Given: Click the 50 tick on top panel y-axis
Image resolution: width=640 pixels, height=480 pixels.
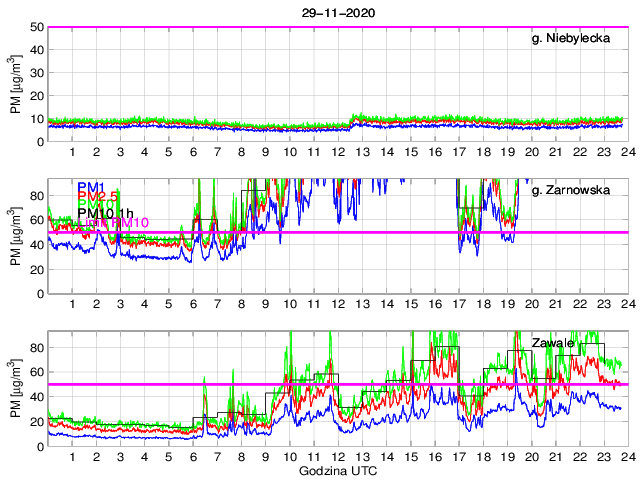Looking at the screenshot, I should [x=36, y=27].
